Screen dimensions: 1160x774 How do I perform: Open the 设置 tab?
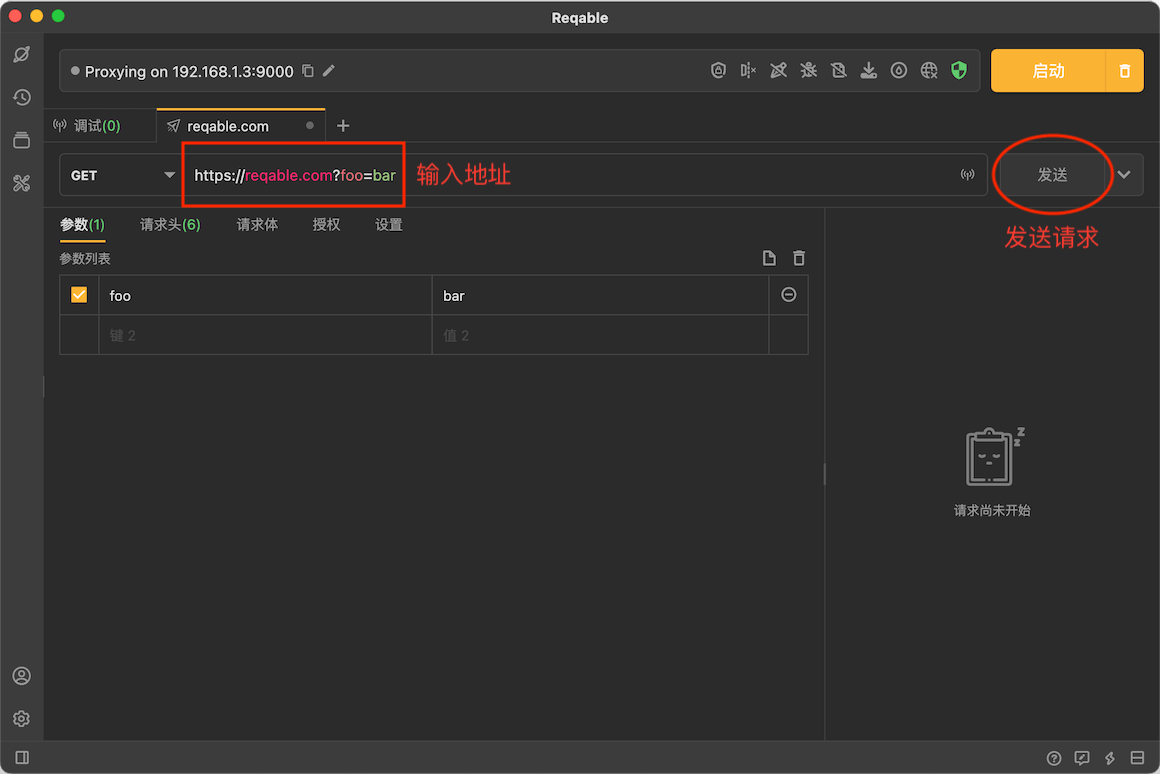[x=388, y=225]
